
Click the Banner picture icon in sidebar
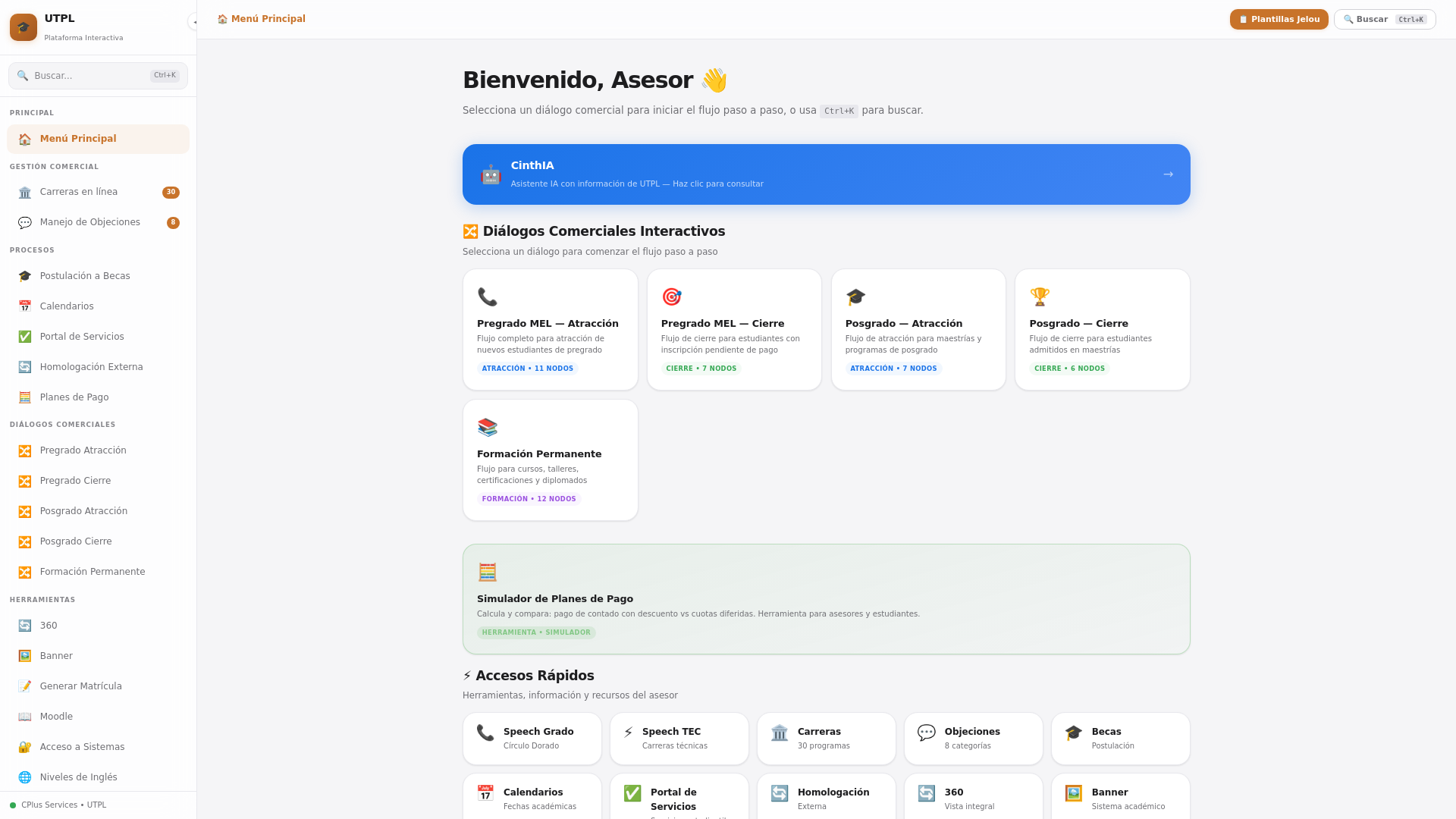coord(25,656)
